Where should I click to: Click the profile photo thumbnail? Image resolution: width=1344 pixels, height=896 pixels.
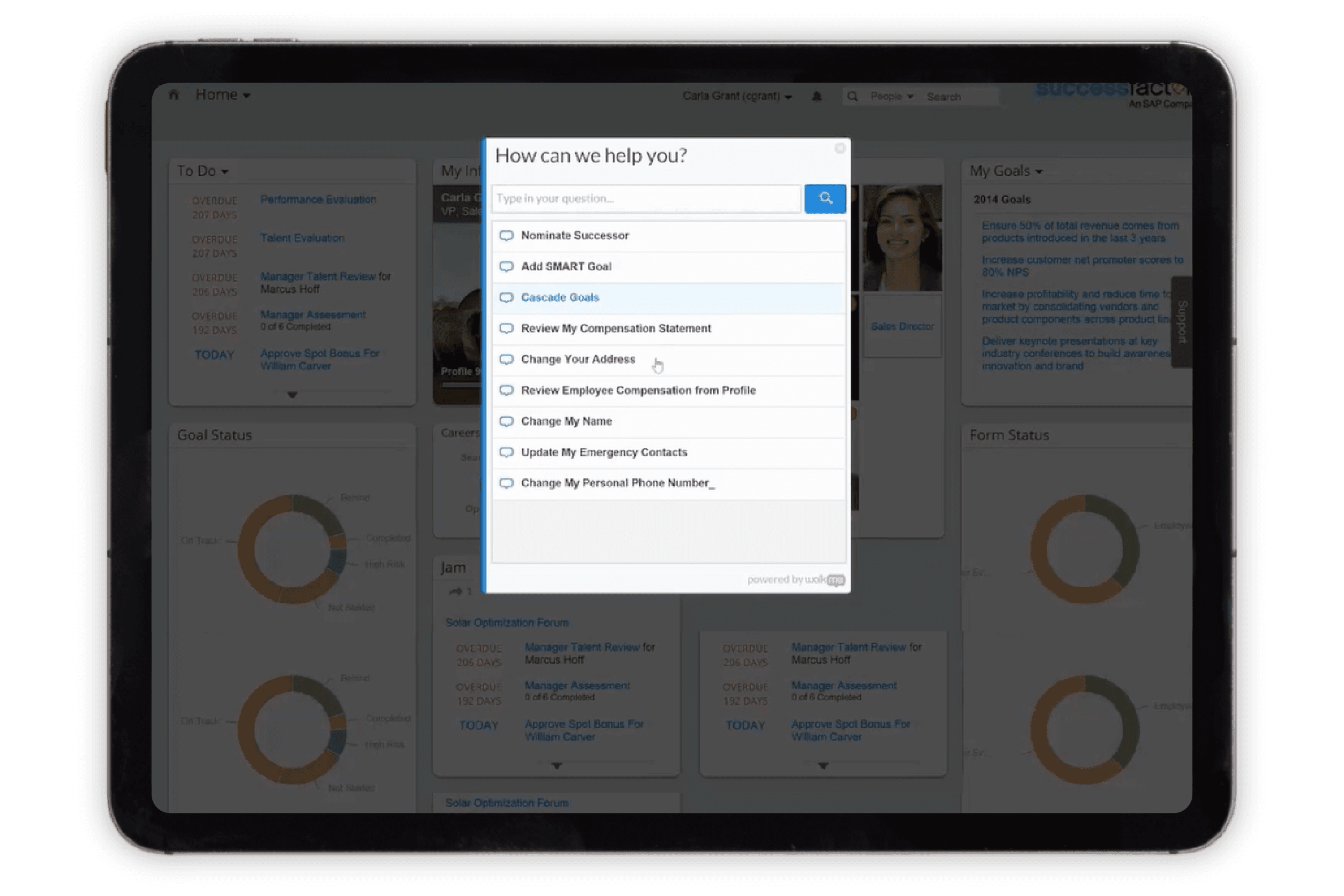click(x=901, y=238)
